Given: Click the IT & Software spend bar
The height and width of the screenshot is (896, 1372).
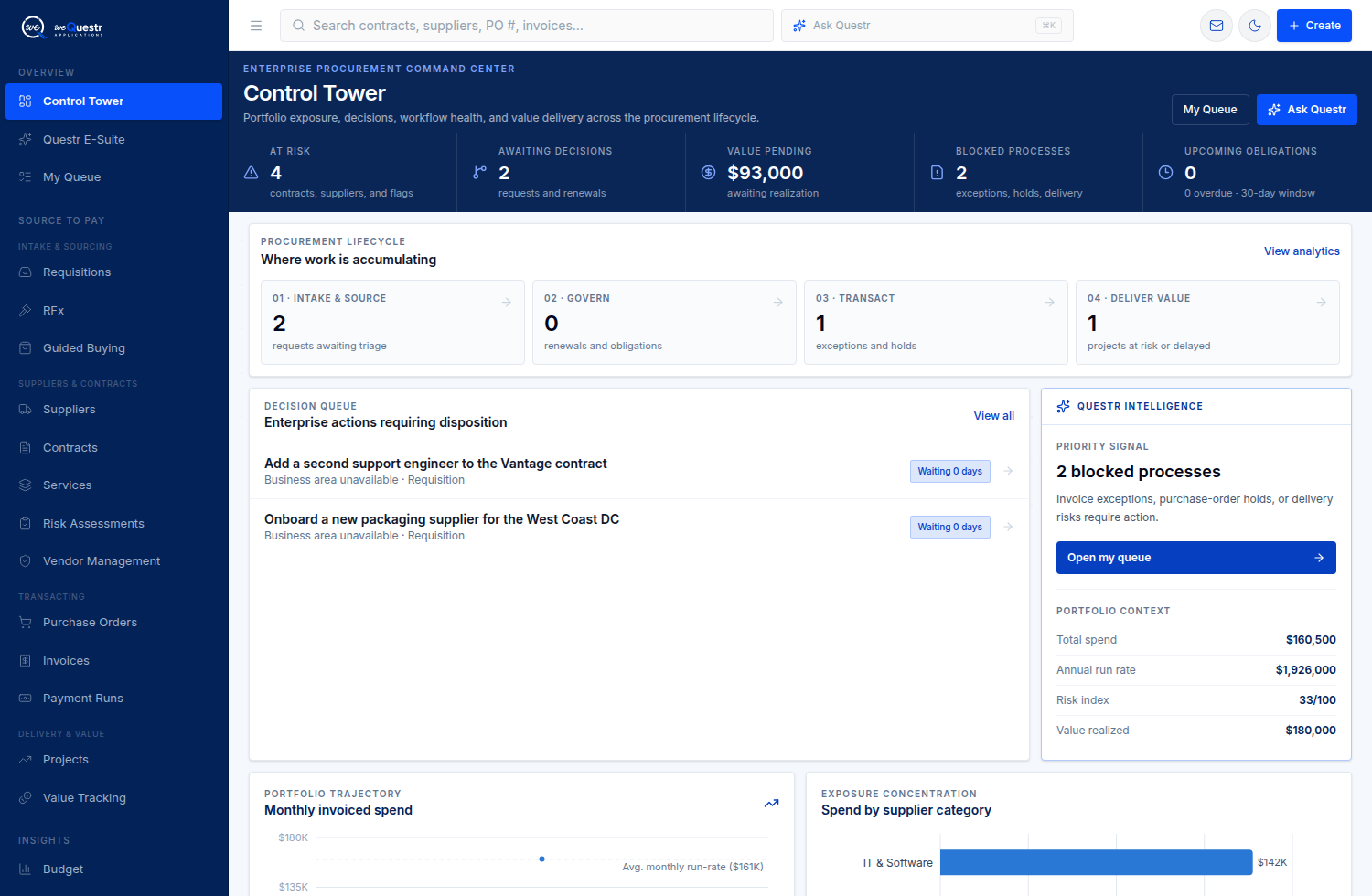Looking at the screenshot, I should (1096, 862).
